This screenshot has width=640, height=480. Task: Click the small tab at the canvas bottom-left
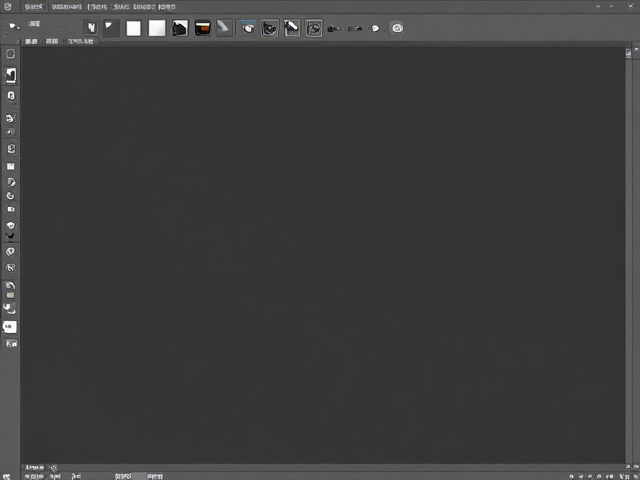pos(34,467)
